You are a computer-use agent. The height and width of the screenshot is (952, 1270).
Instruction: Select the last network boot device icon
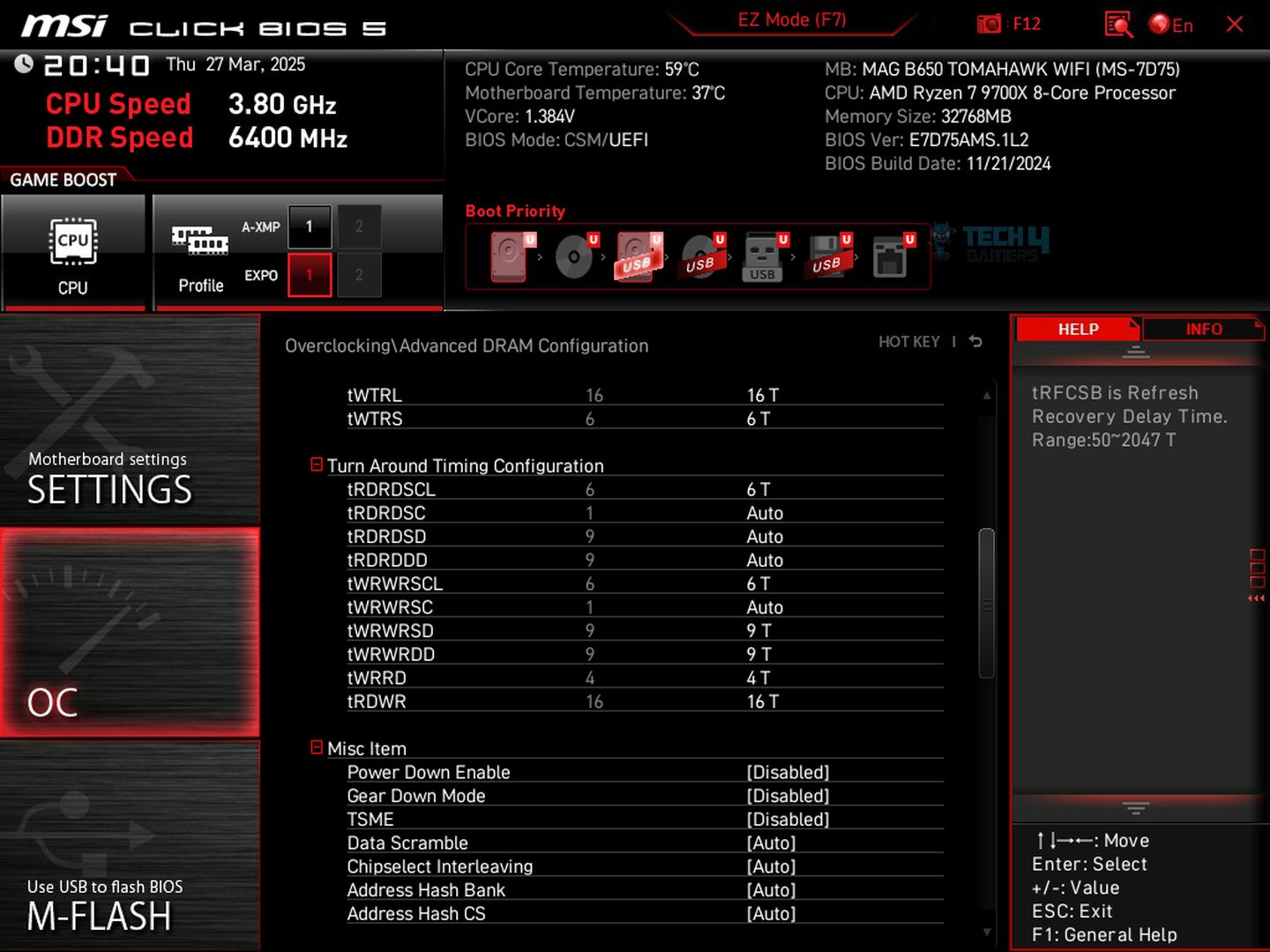click(x=891, y=257)
